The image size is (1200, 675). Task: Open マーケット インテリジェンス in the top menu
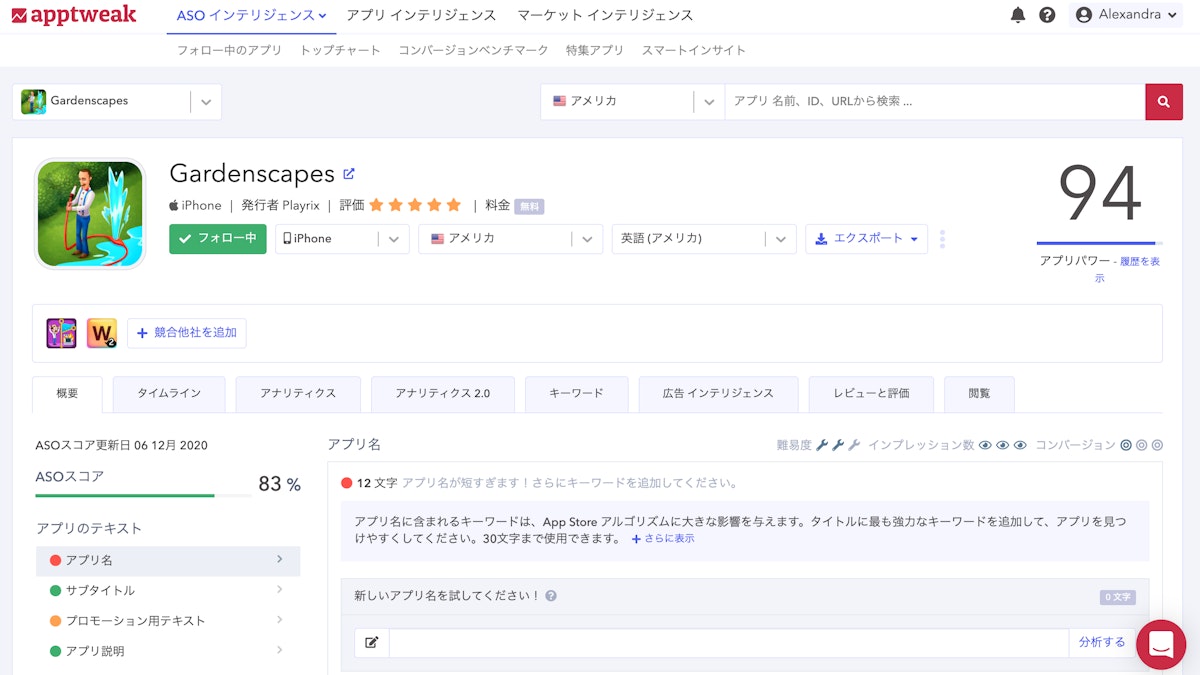coord(605,16)
